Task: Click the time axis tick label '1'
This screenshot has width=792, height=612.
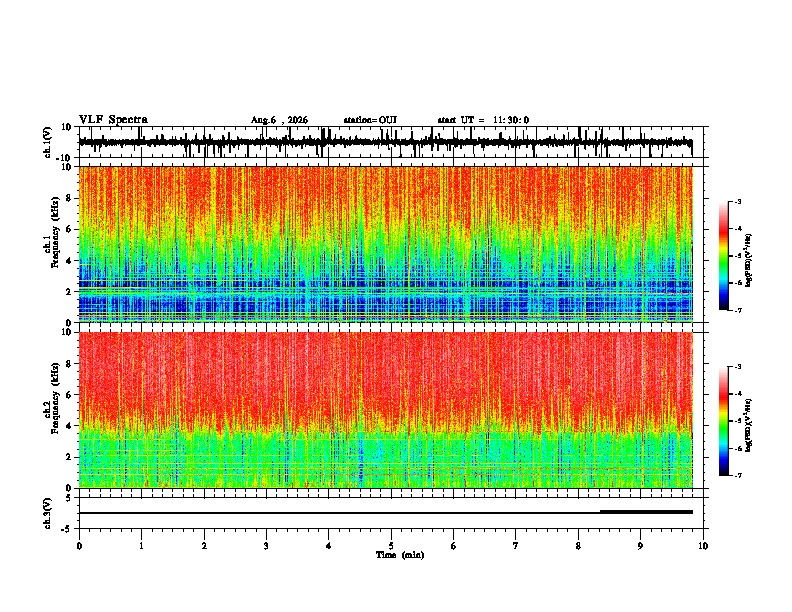Action: 141,546
